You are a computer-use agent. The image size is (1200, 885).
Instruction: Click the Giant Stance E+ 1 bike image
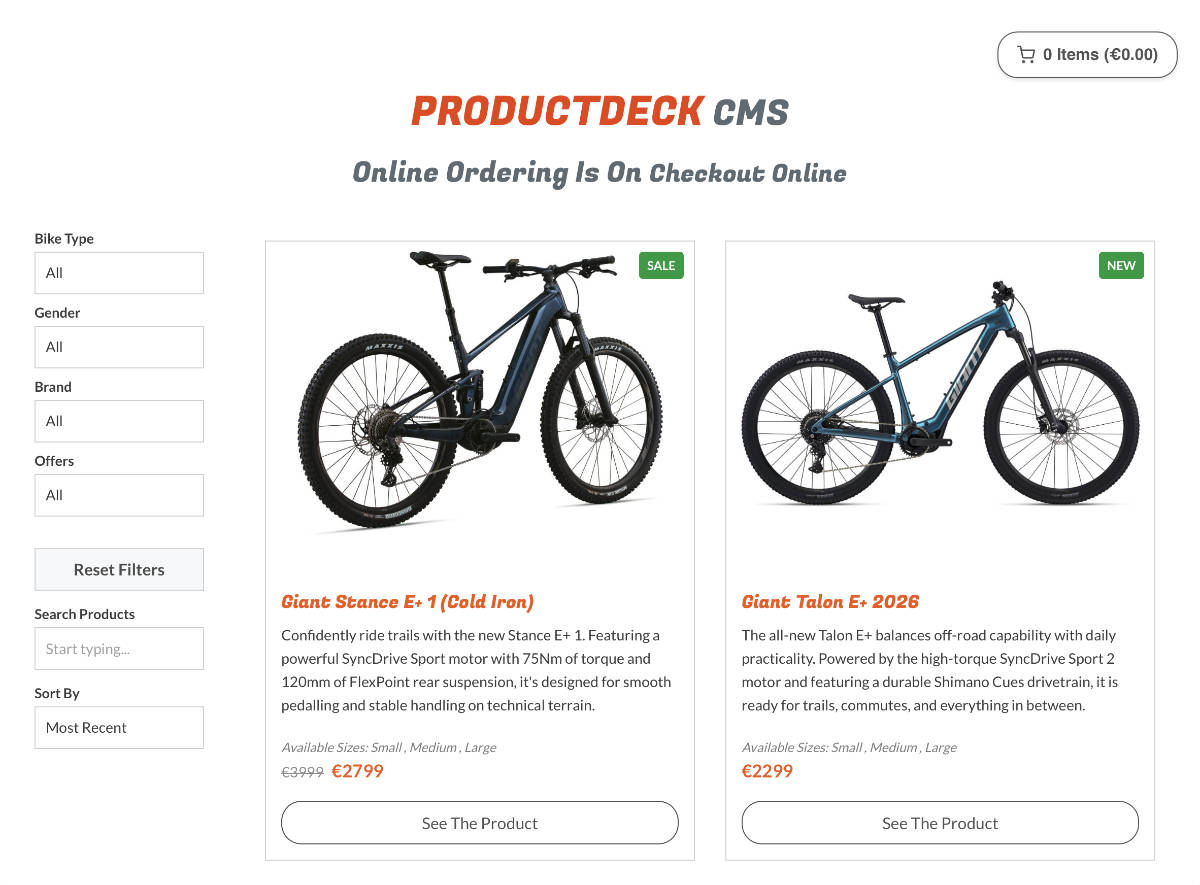[x=480, y=390]
